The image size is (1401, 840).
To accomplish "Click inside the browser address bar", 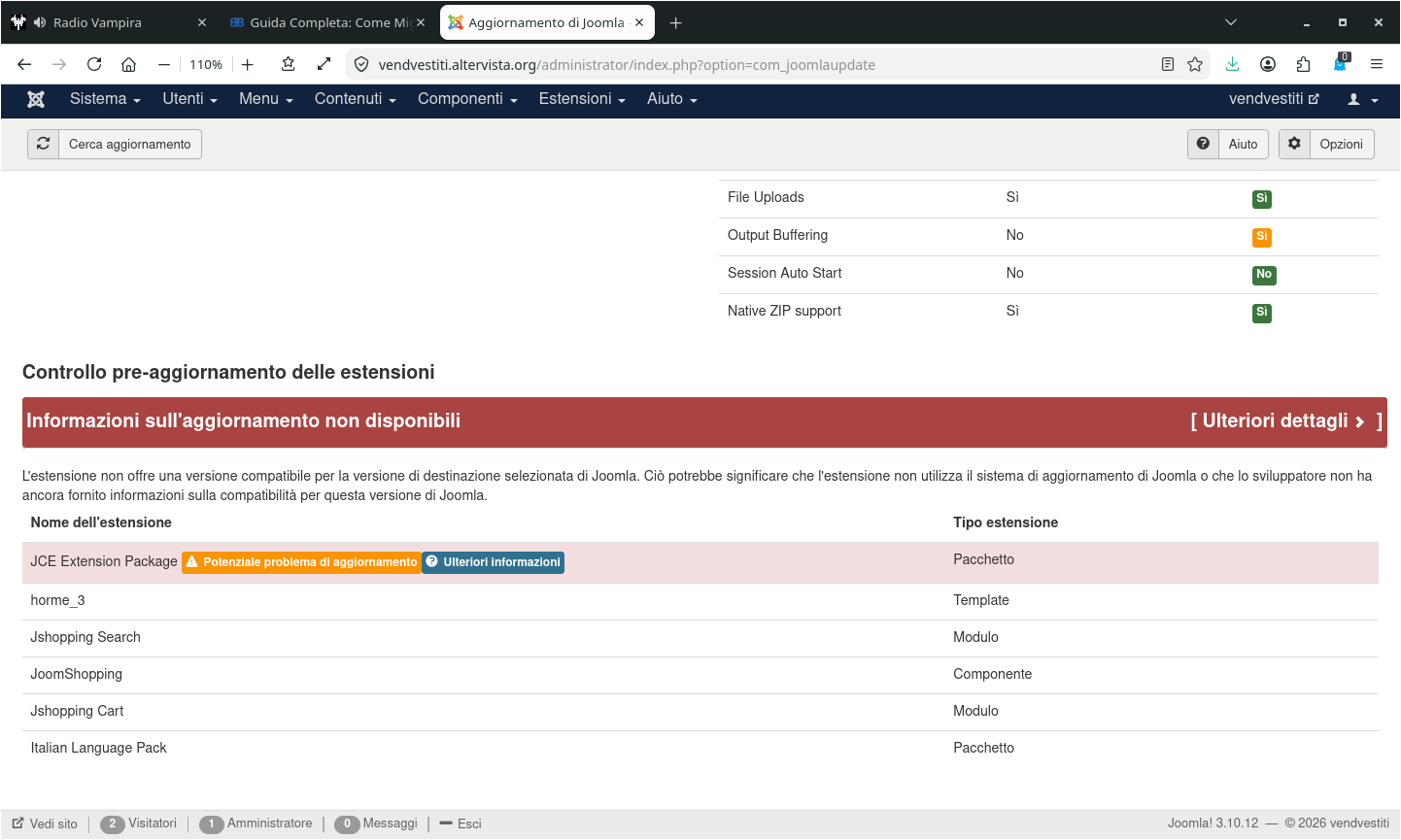I will [680, 65].
